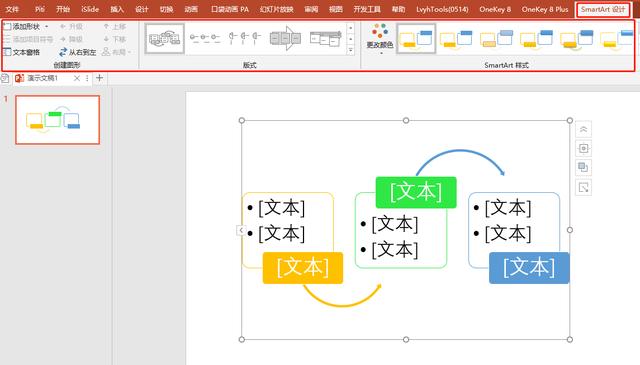
Task: Open the 视图 View tab
Action: pyautogui.click(x=336, y=9)
